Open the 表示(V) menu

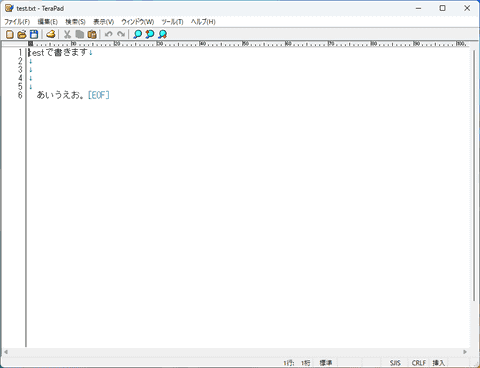point(103,22)
